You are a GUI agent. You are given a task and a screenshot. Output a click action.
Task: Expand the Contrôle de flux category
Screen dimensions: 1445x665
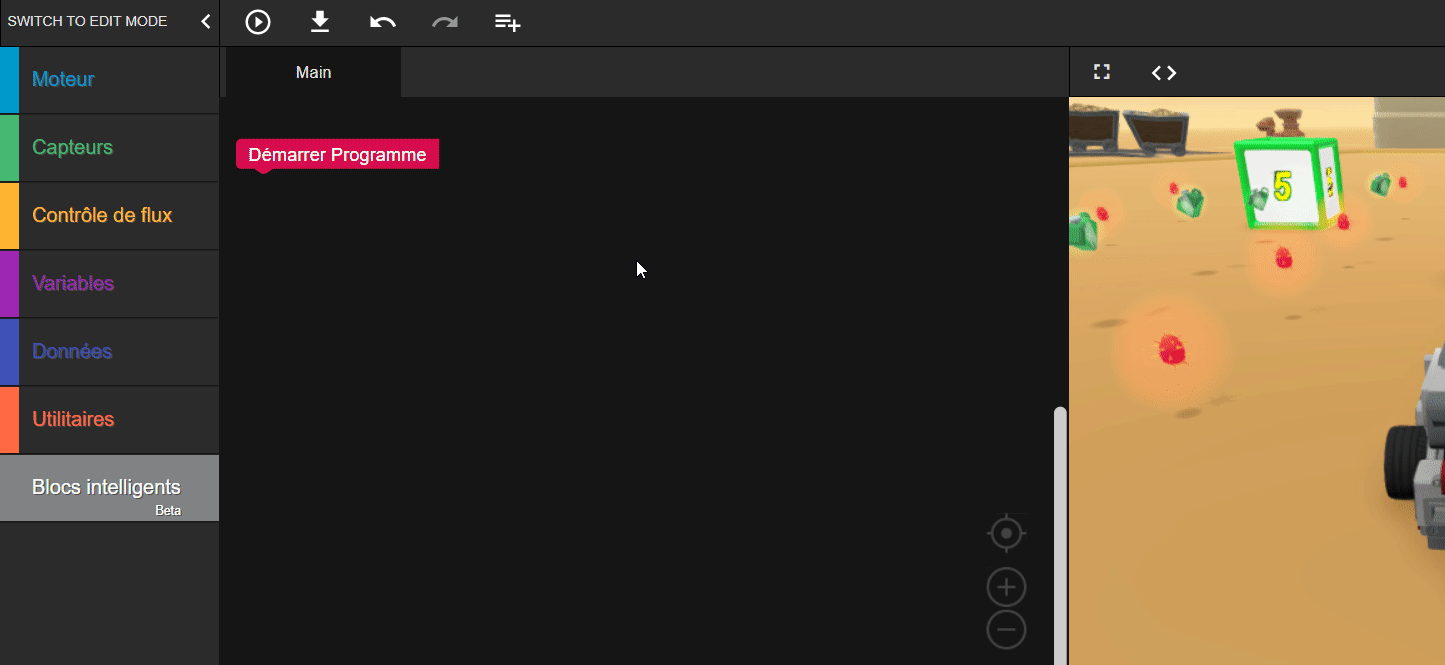pos(102,215)
